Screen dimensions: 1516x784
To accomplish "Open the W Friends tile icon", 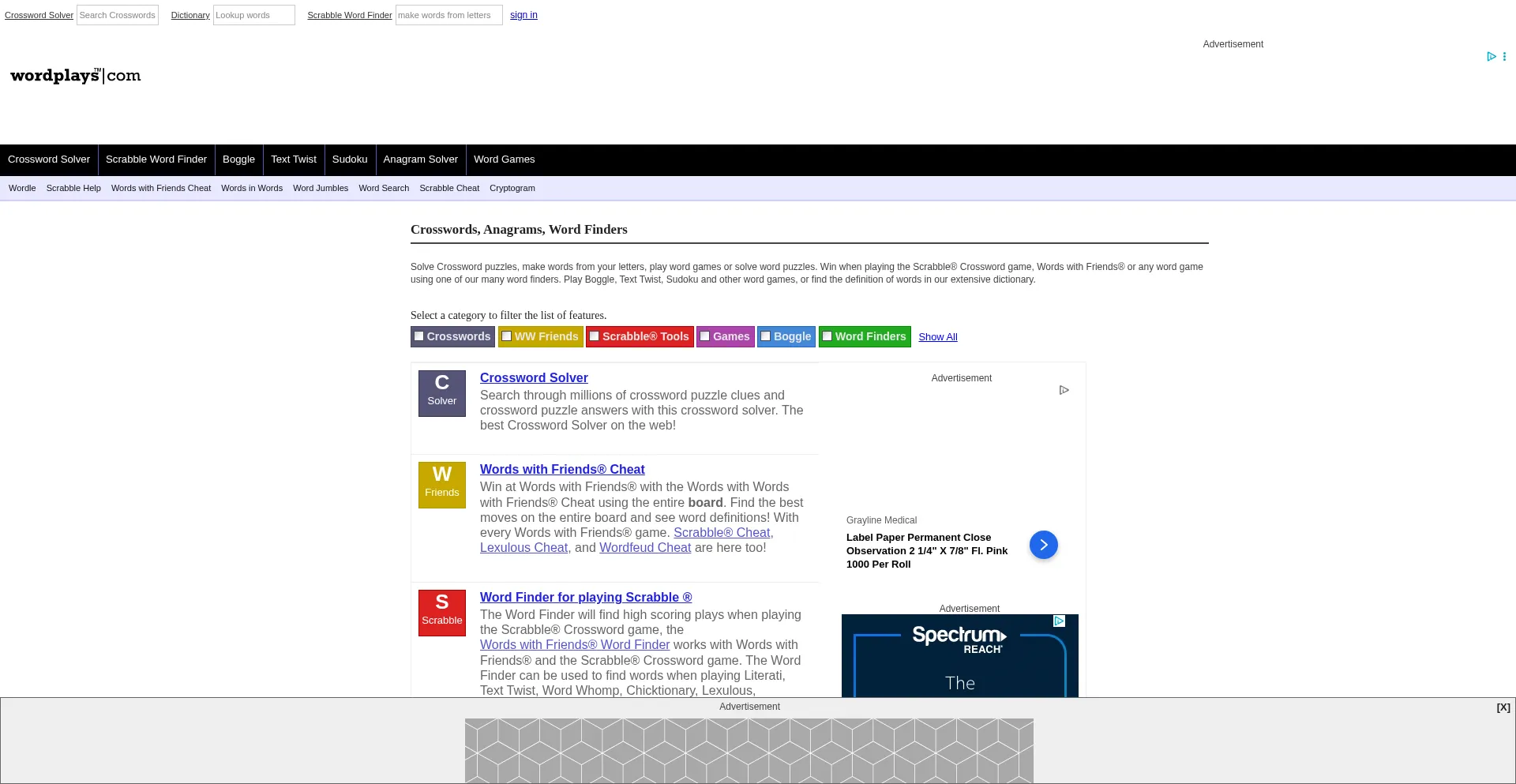I will (x=442, y=485).
